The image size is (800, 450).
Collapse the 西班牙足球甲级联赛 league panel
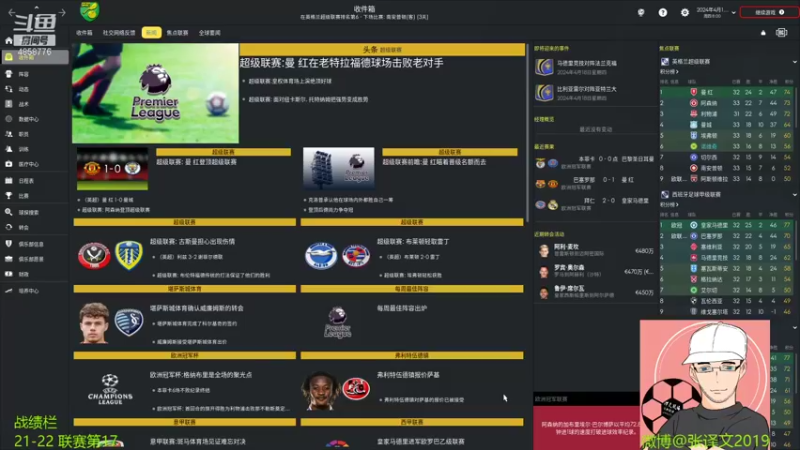pos(794,194)
